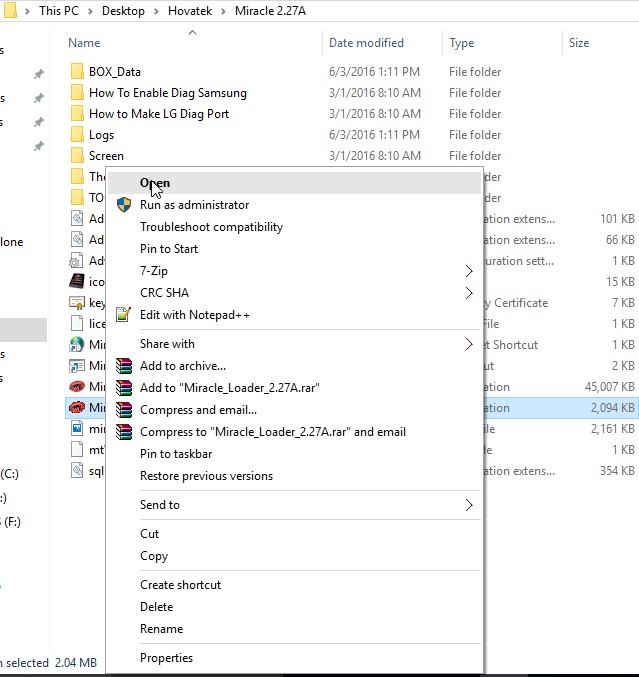
Task: Expand the Send to submenu arrow
Action: coord(469,505)
